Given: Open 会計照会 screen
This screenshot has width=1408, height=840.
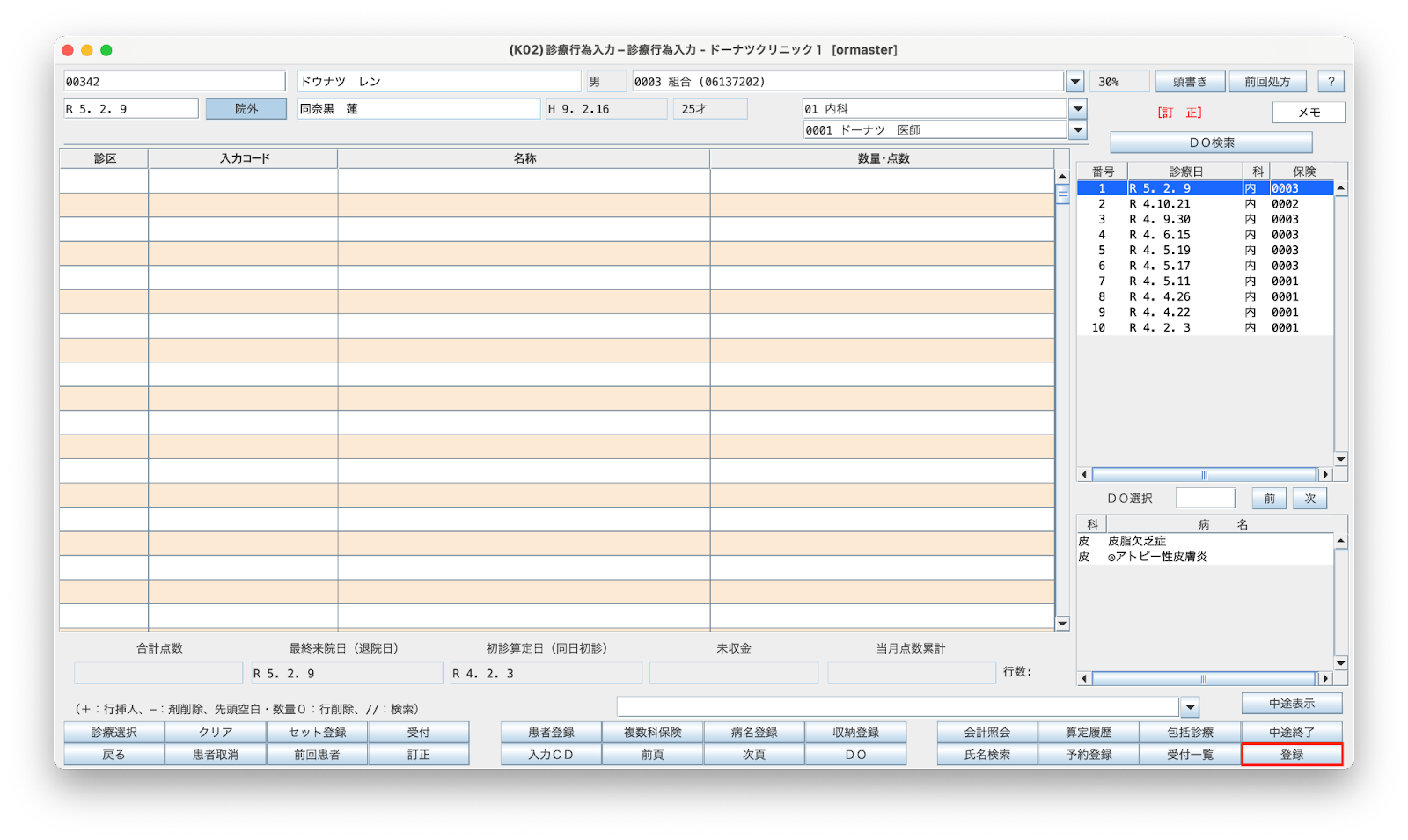Looking at the screenshot, I should (x=987, y=732).
